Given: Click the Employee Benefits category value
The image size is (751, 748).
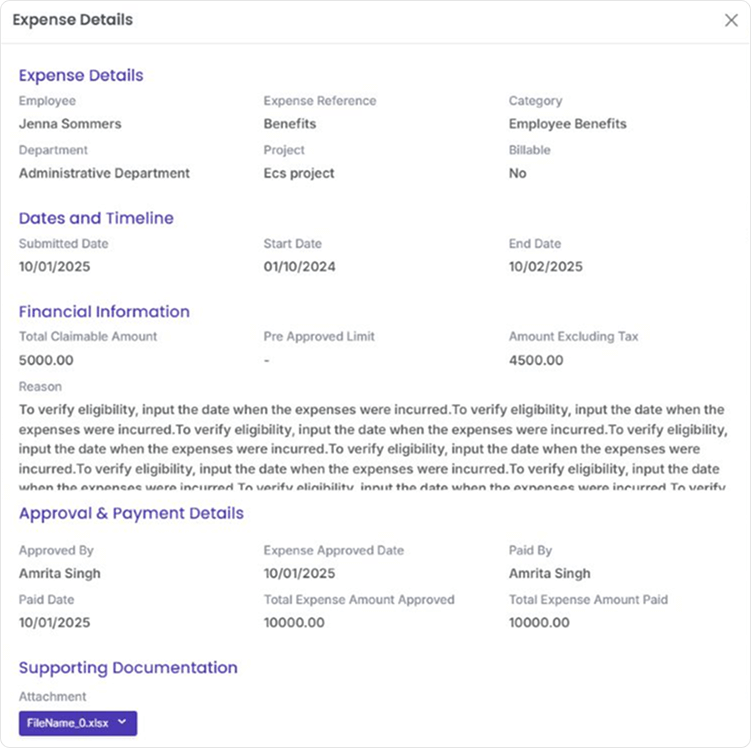Looking at the screenshot, I should point(567,124).
